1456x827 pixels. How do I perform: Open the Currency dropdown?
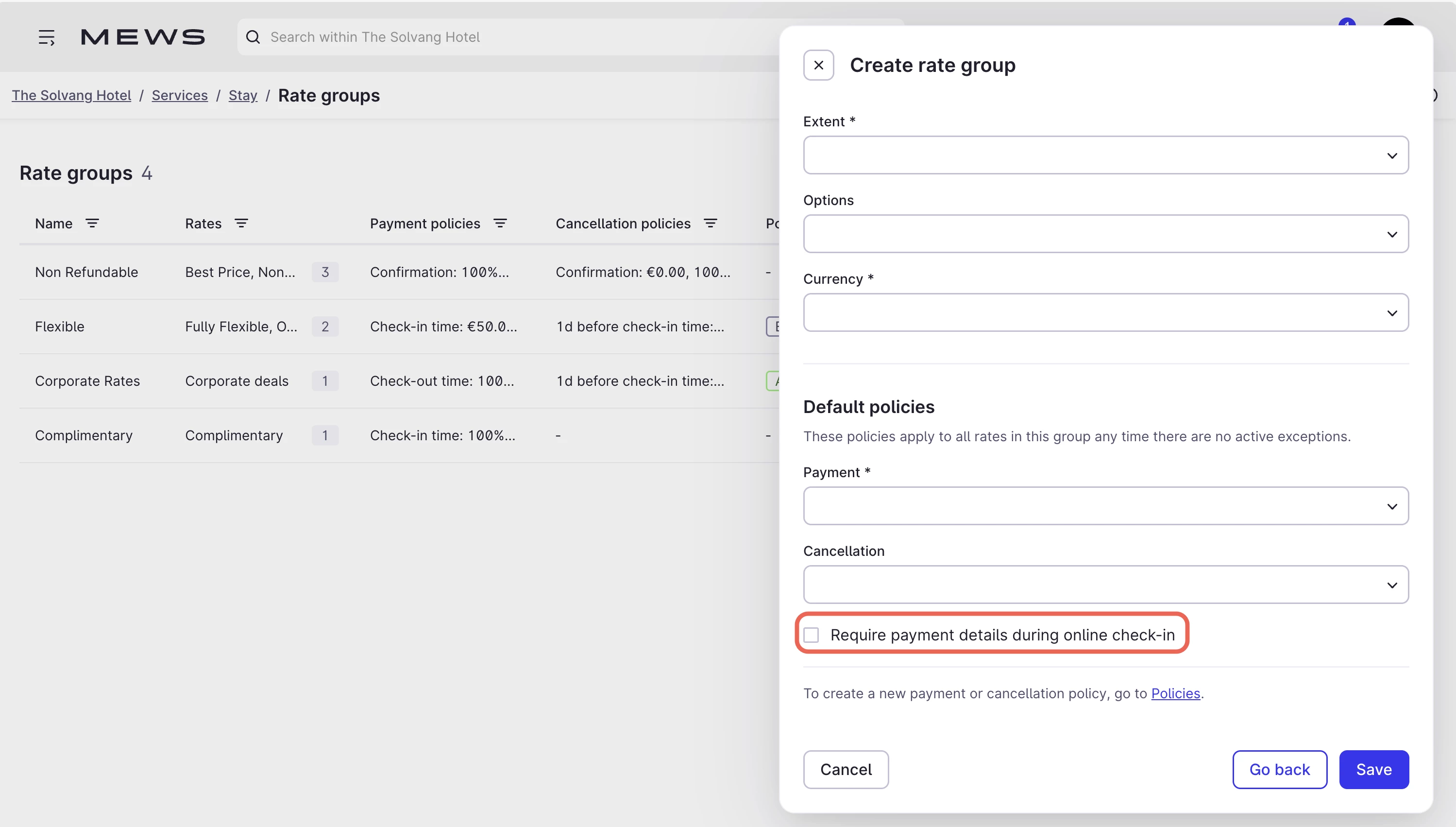coord(1105,312)
